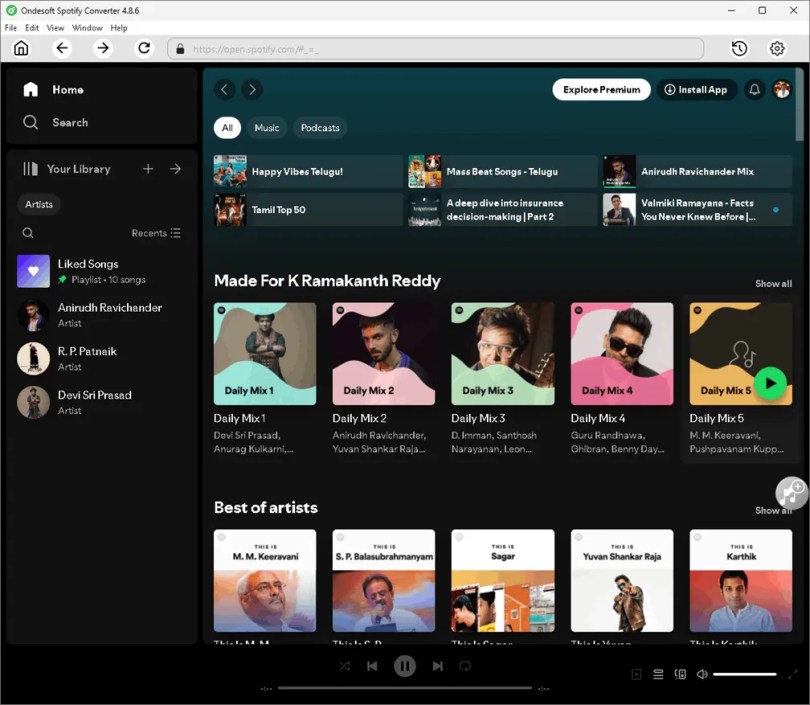Reload the page with the refresh icon
This screenshot has height=705, width=810.
pos(144,48)
